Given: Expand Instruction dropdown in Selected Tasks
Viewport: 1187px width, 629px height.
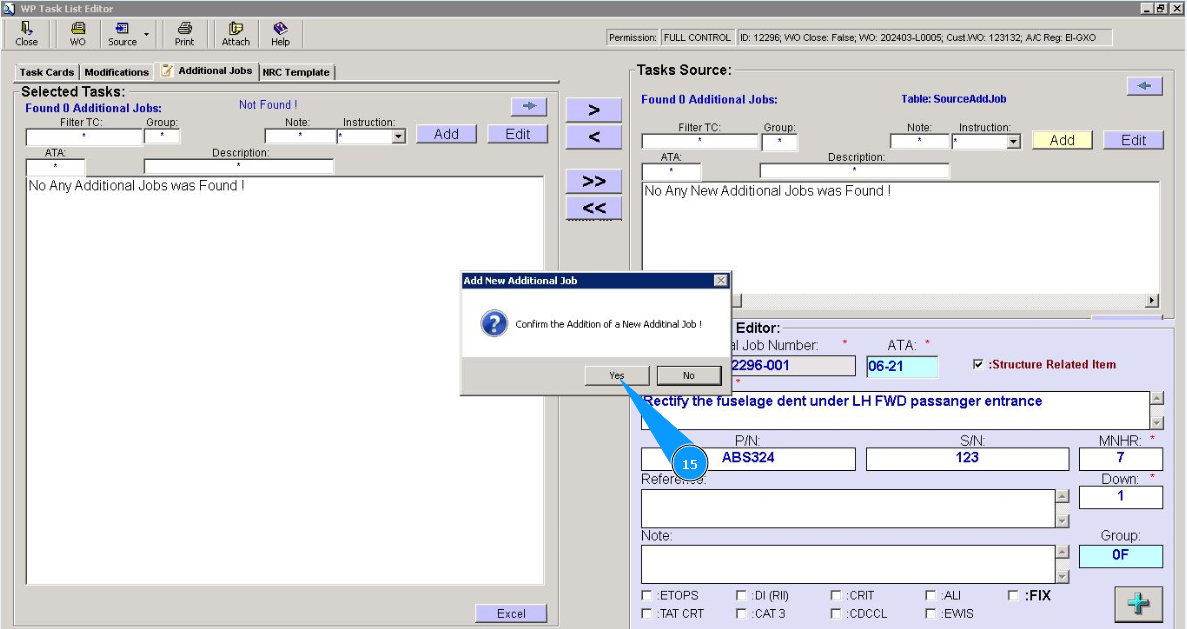Looking at the screenshot, I should [398, 137].
